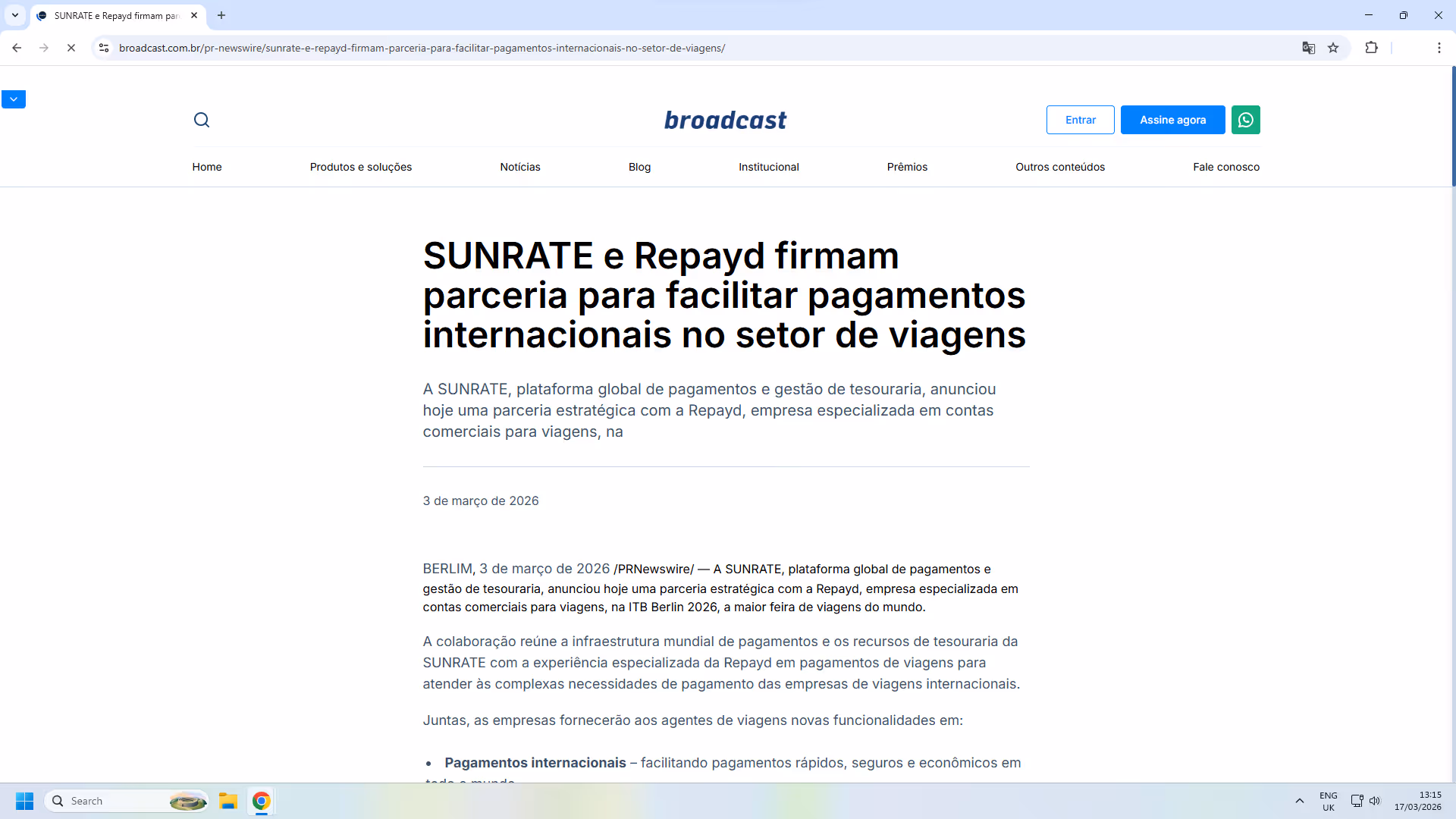Bookmark this page with the star icon
The height and width of the screenshot is (819, 1456).
point(1333,48)
